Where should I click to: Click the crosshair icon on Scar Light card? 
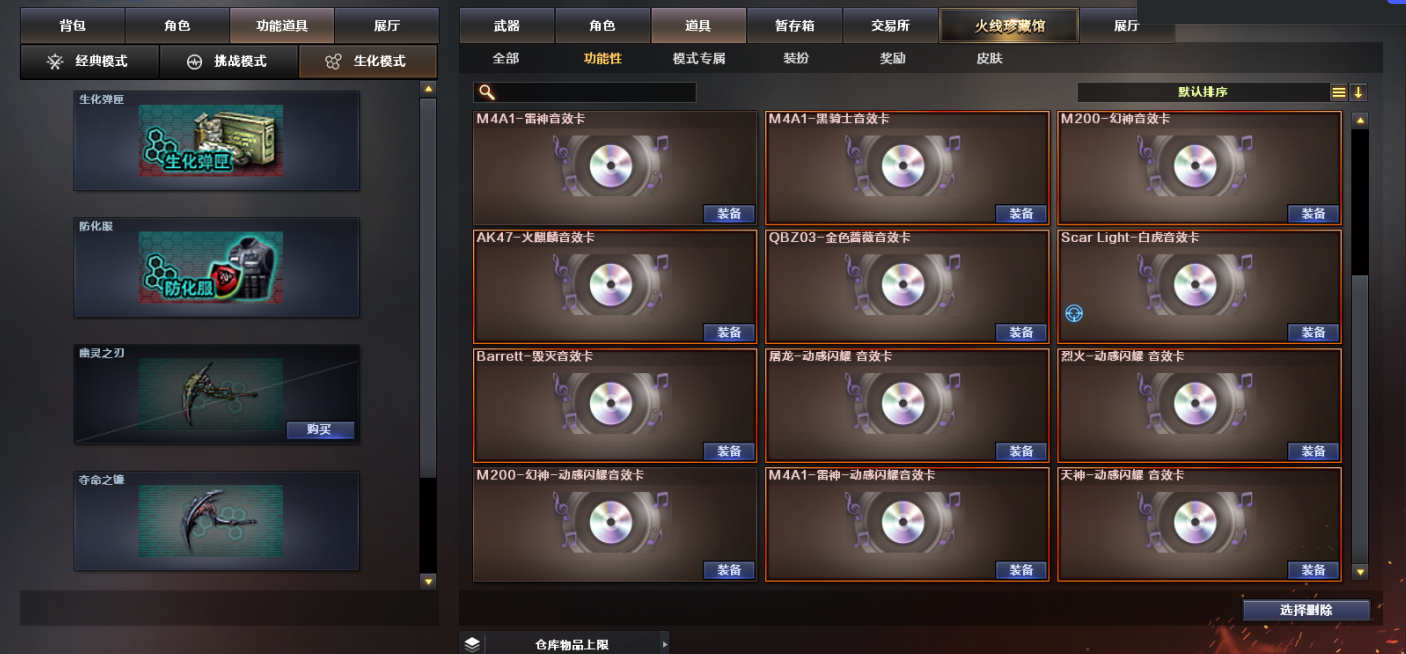(x=1074, y=313)
